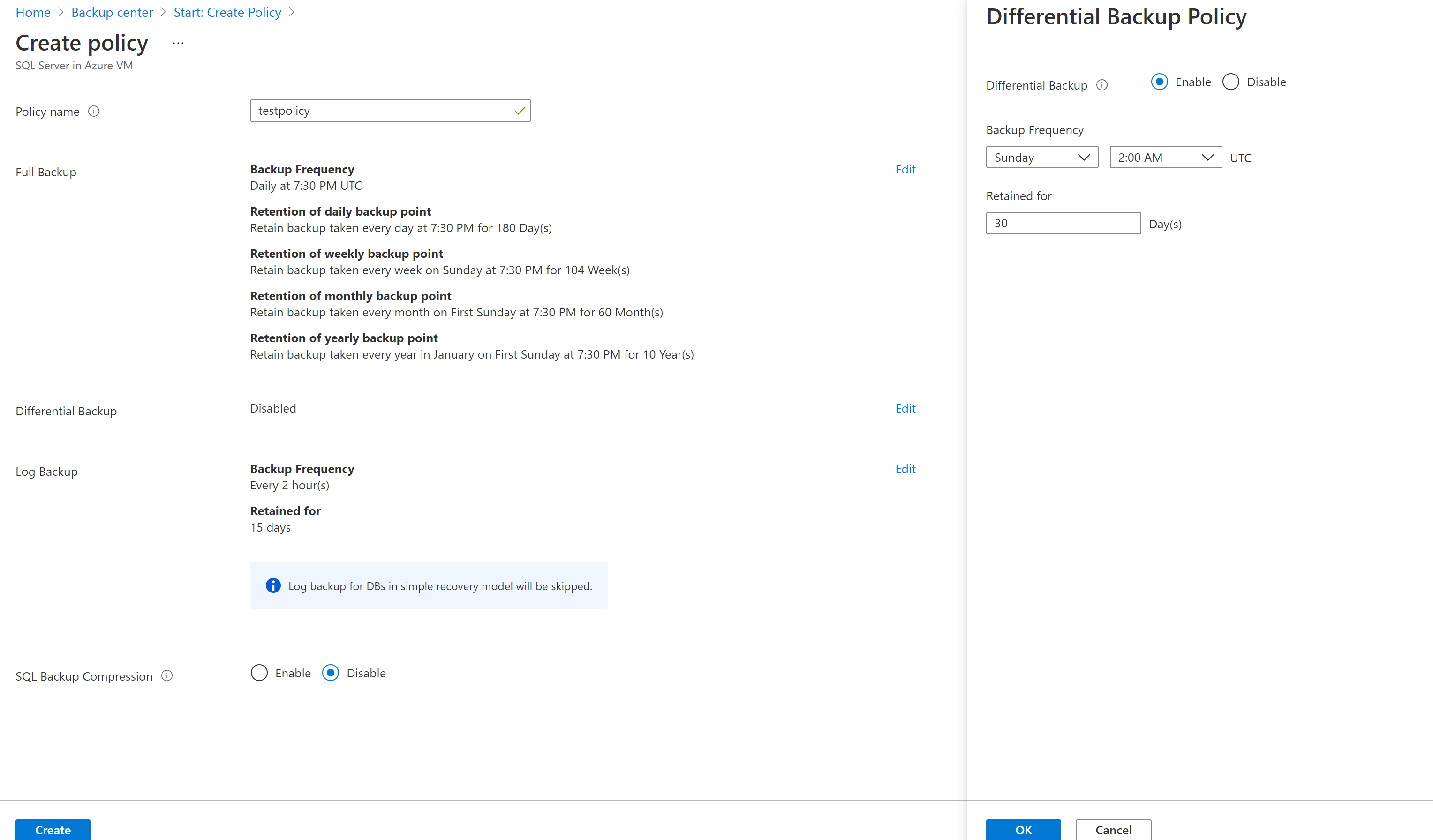The width and height of the screenshot is (1433, 840).
Task: Enable SQL Backup Compression radio button
Action: coord(259,673)
